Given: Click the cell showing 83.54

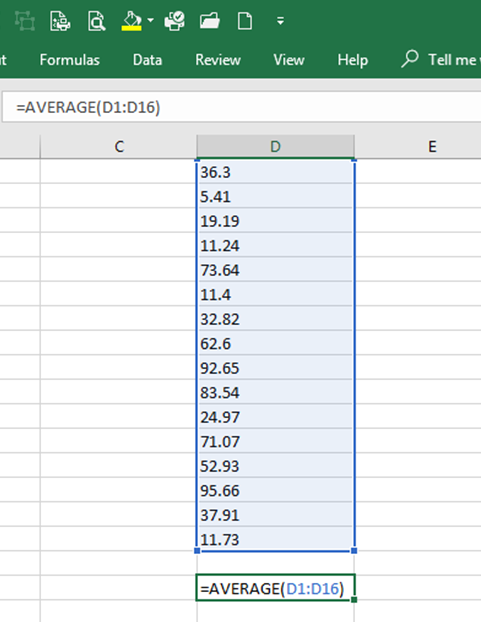Looking at the screenshot, I should click(275, 392).
